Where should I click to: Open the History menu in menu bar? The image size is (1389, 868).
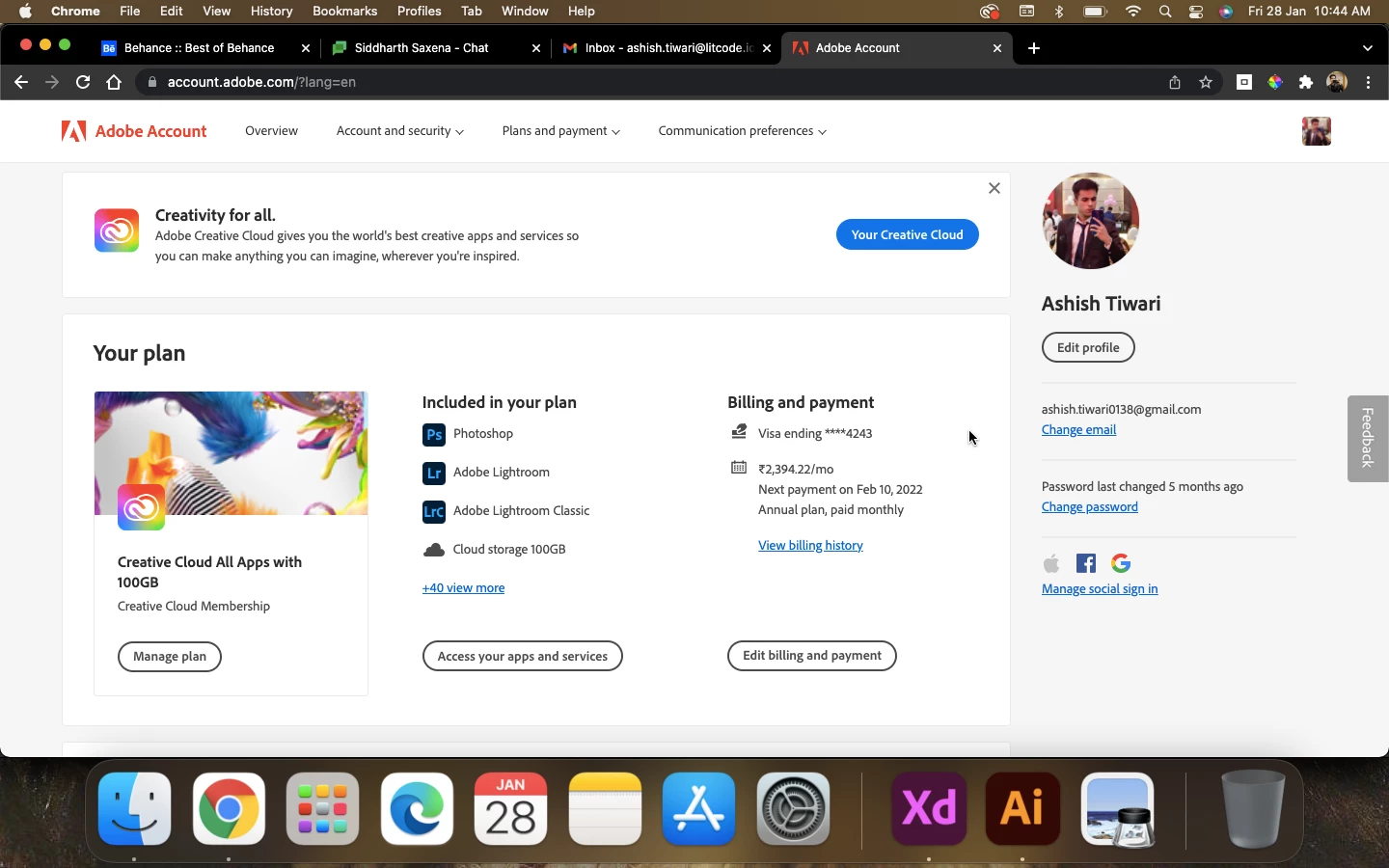[x=271, y=12]
